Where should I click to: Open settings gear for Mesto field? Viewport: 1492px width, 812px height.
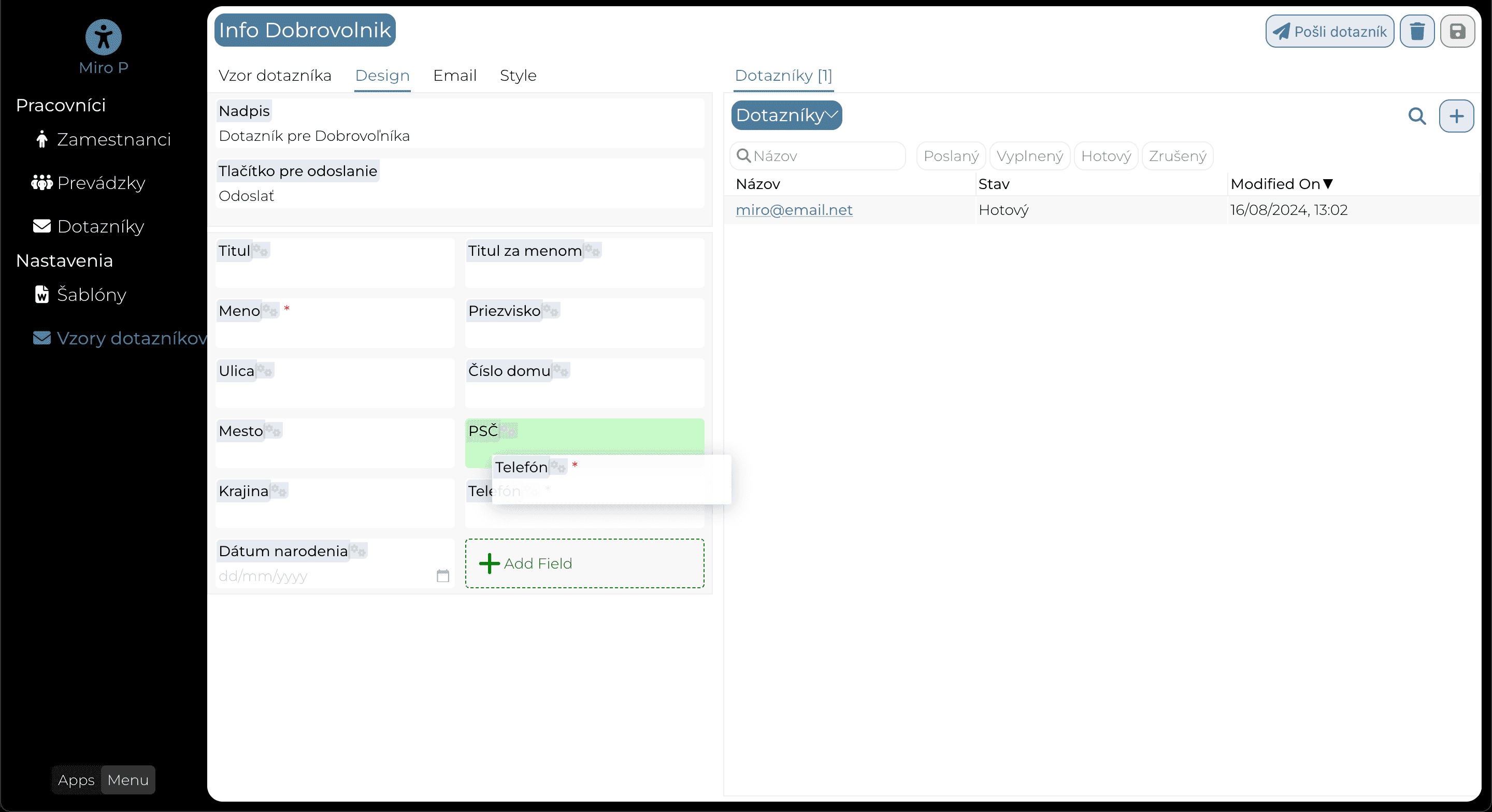pos(273,431)
